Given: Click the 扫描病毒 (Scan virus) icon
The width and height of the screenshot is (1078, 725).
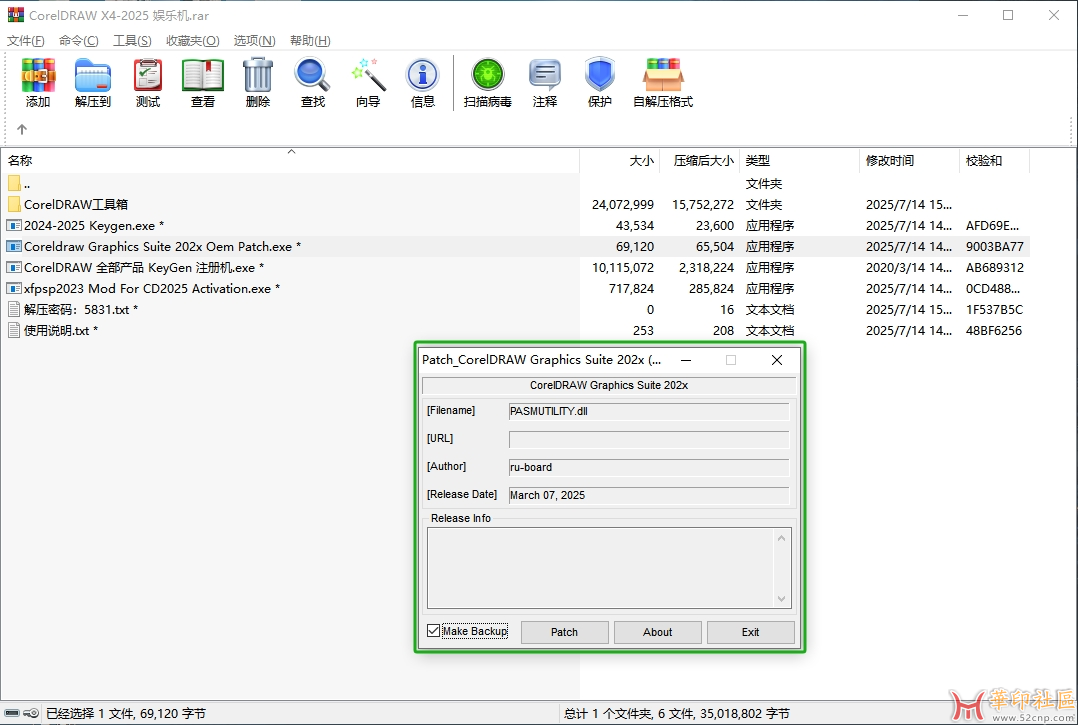Looking at the screenshot, I should click(487, 75).
